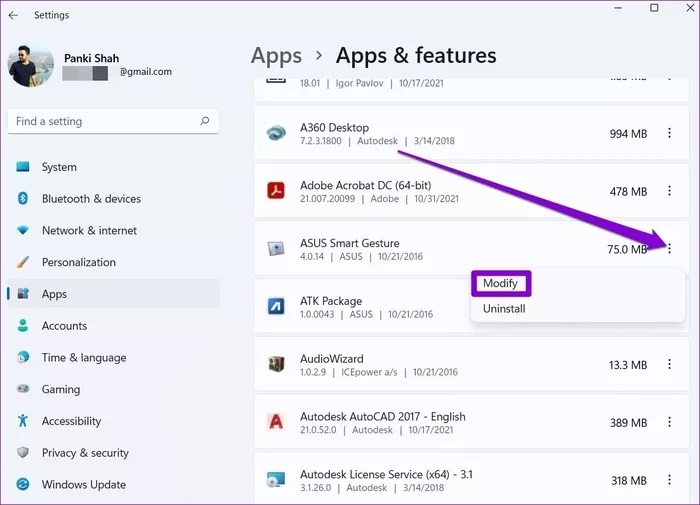The height and width of the screenshot is (505, 700).
Task: Click the Apps breadcrumb link
Action: [x=276, y=57]
